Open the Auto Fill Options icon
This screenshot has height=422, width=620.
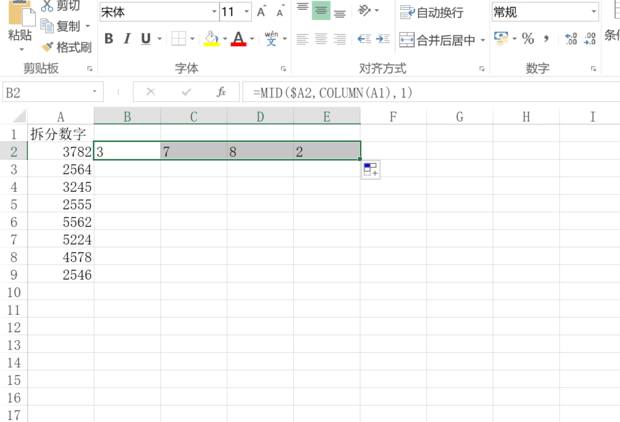[371, 169]
